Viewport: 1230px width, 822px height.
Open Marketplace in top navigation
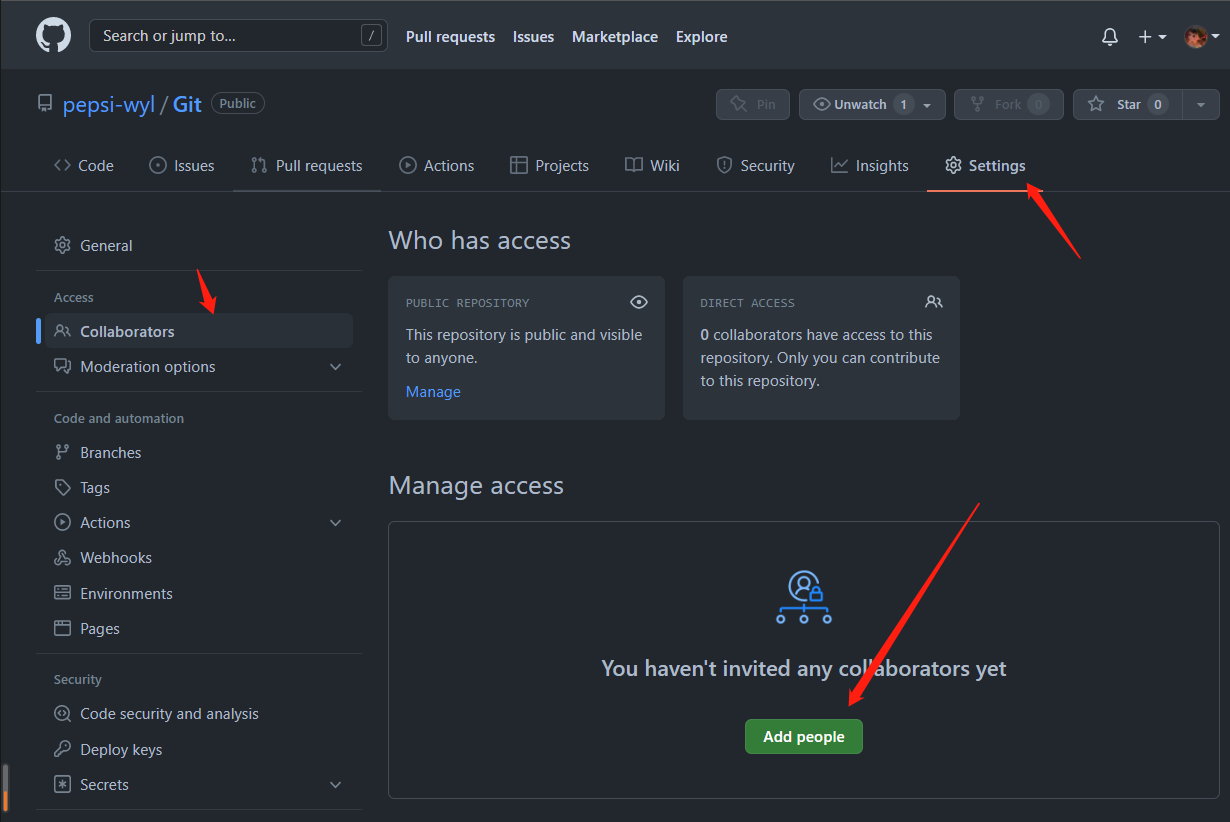[x=615, y=37]
